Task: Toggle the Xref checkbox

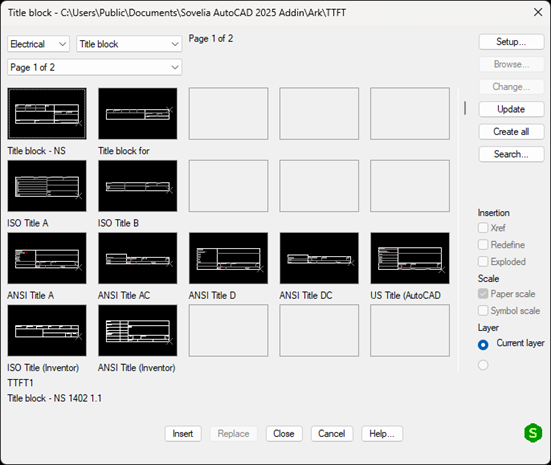Action: pos(483,228)
